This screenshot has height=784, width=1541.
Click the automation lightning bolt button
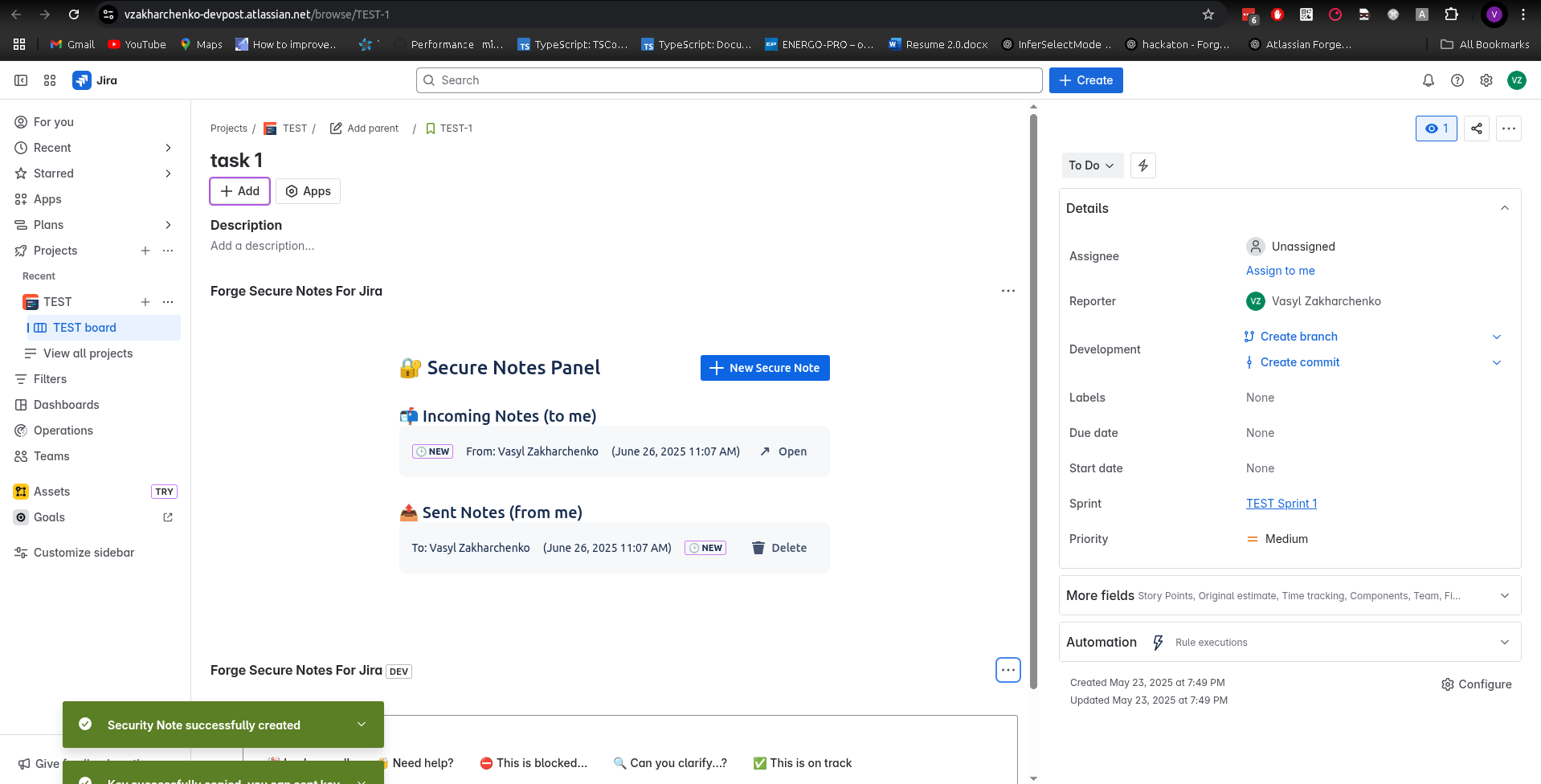click(x=1143, y=165)
